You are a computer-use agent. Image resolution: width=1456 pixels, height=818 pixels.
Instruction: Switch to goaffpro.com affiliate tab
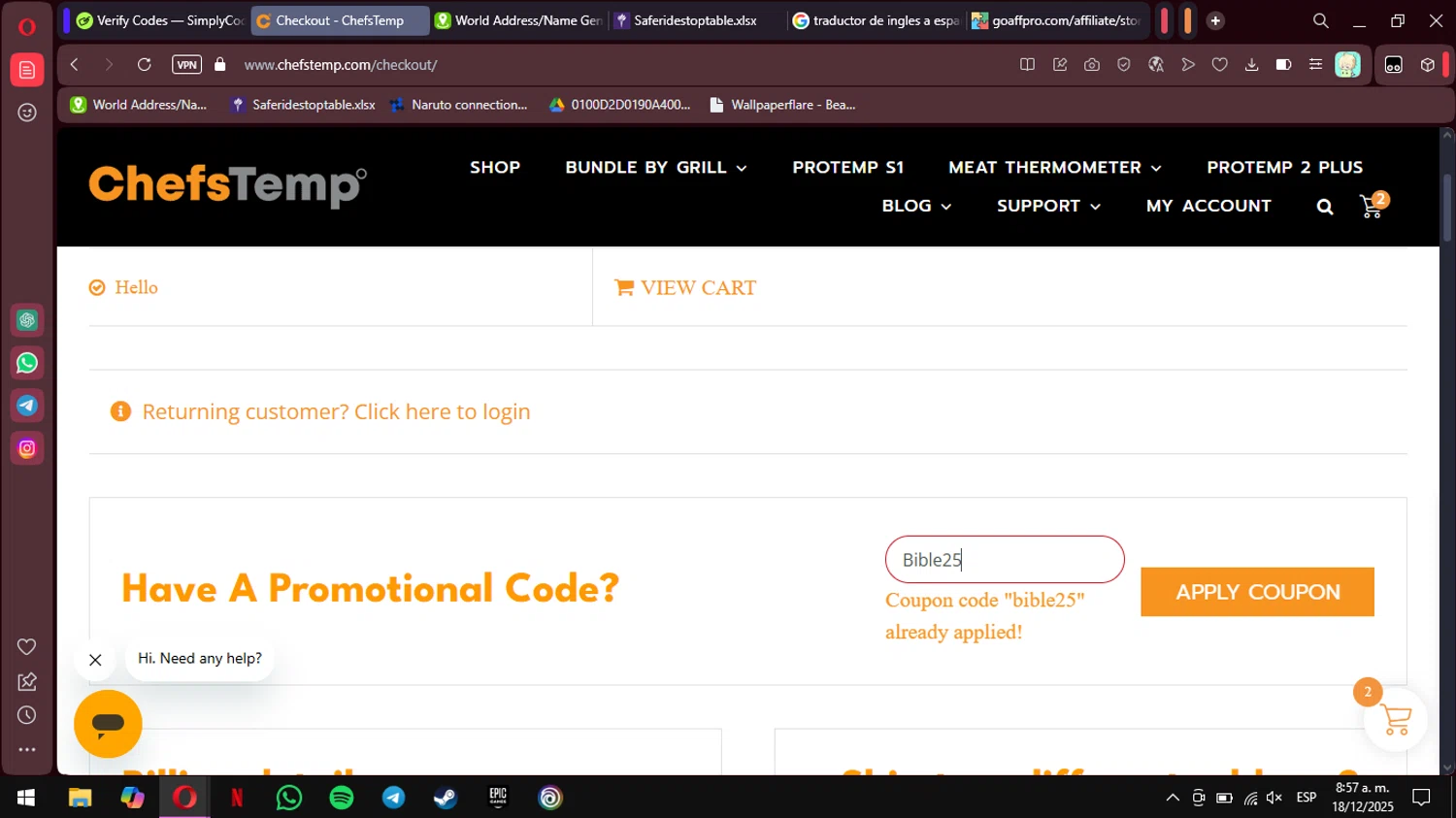point(1056,20)
